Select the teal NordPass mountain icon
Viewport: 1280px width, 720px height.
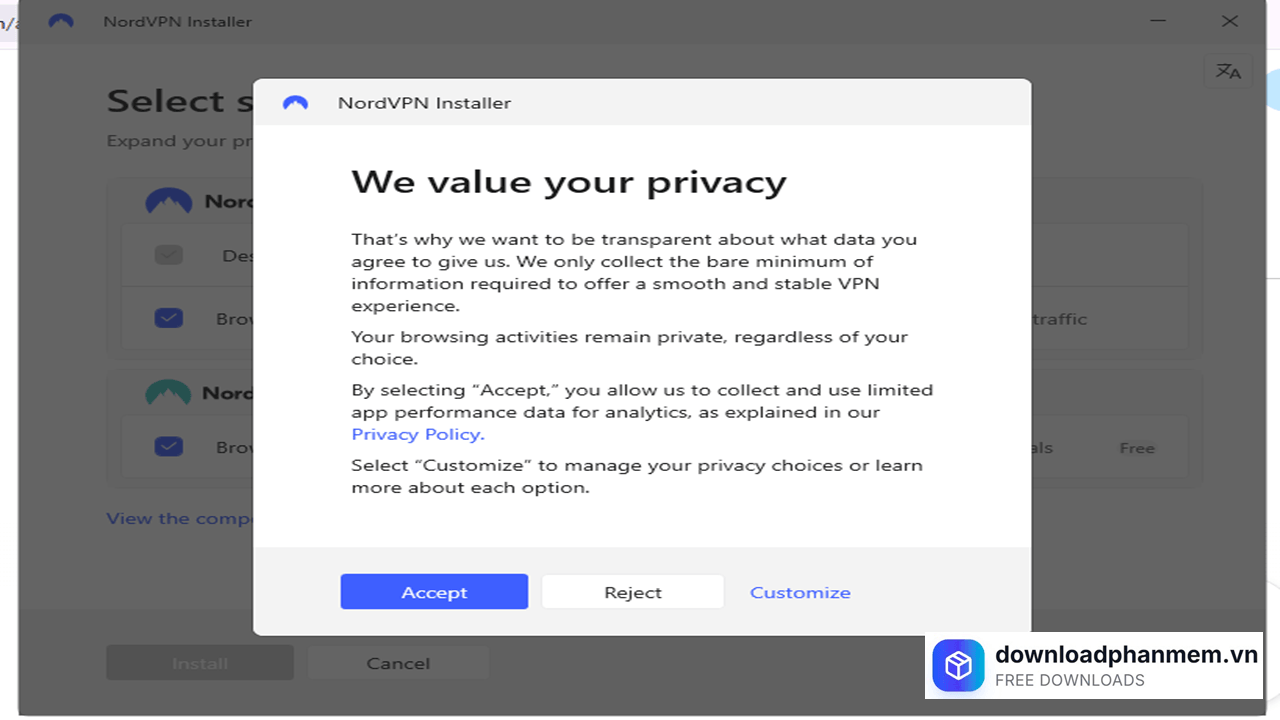coord(169,392)
